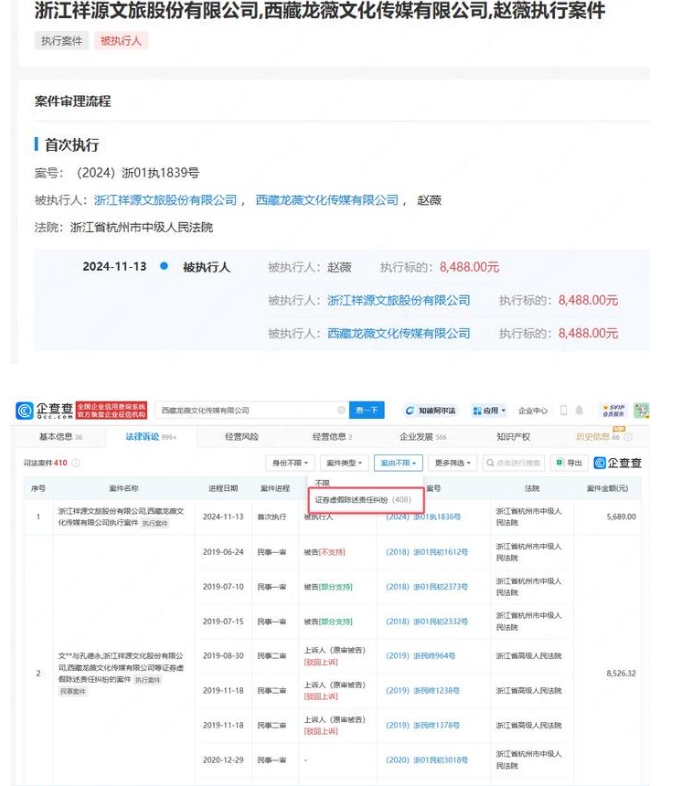Click the 被告[不支持] status cell
The height and width of the screenshot is (786, 674).
324,552
